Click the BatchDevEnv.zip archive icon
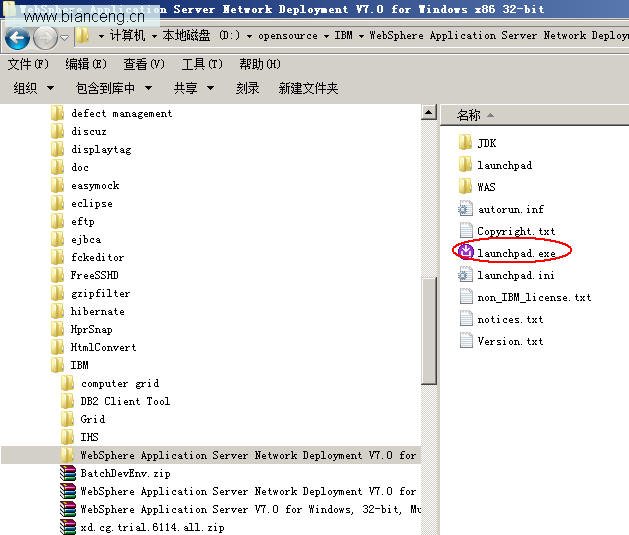 click(x=68, y=473)
